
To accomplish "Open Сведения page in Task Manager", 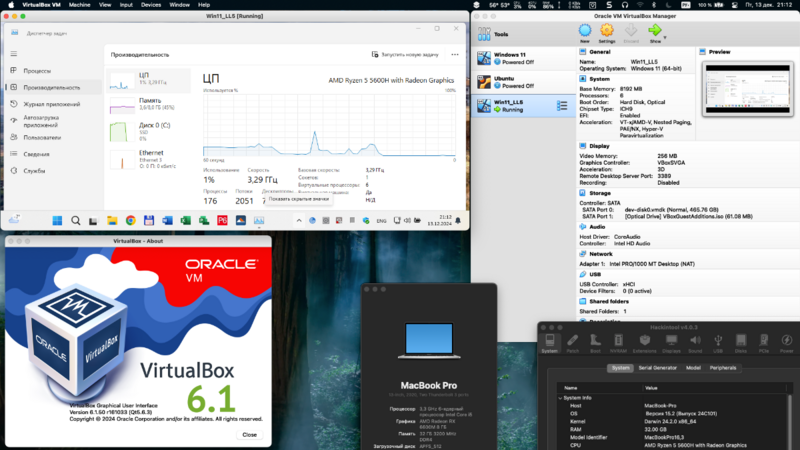I will 54,154.
